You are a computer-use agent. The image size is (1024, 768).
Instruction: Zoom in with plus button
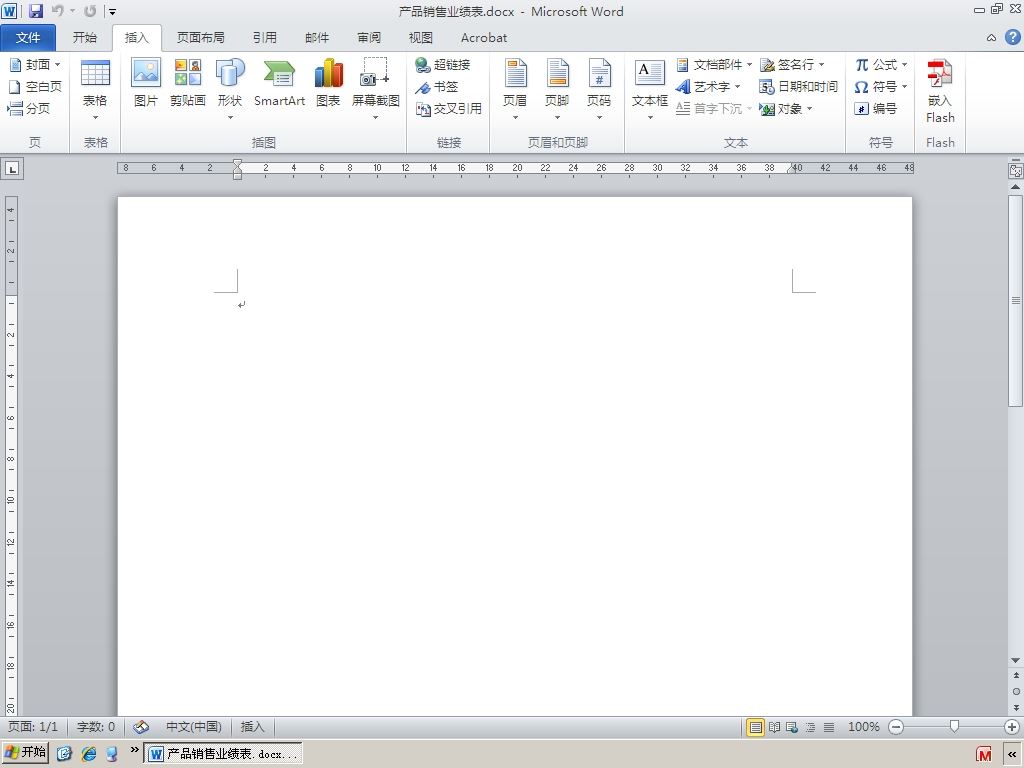(1012, 727)
